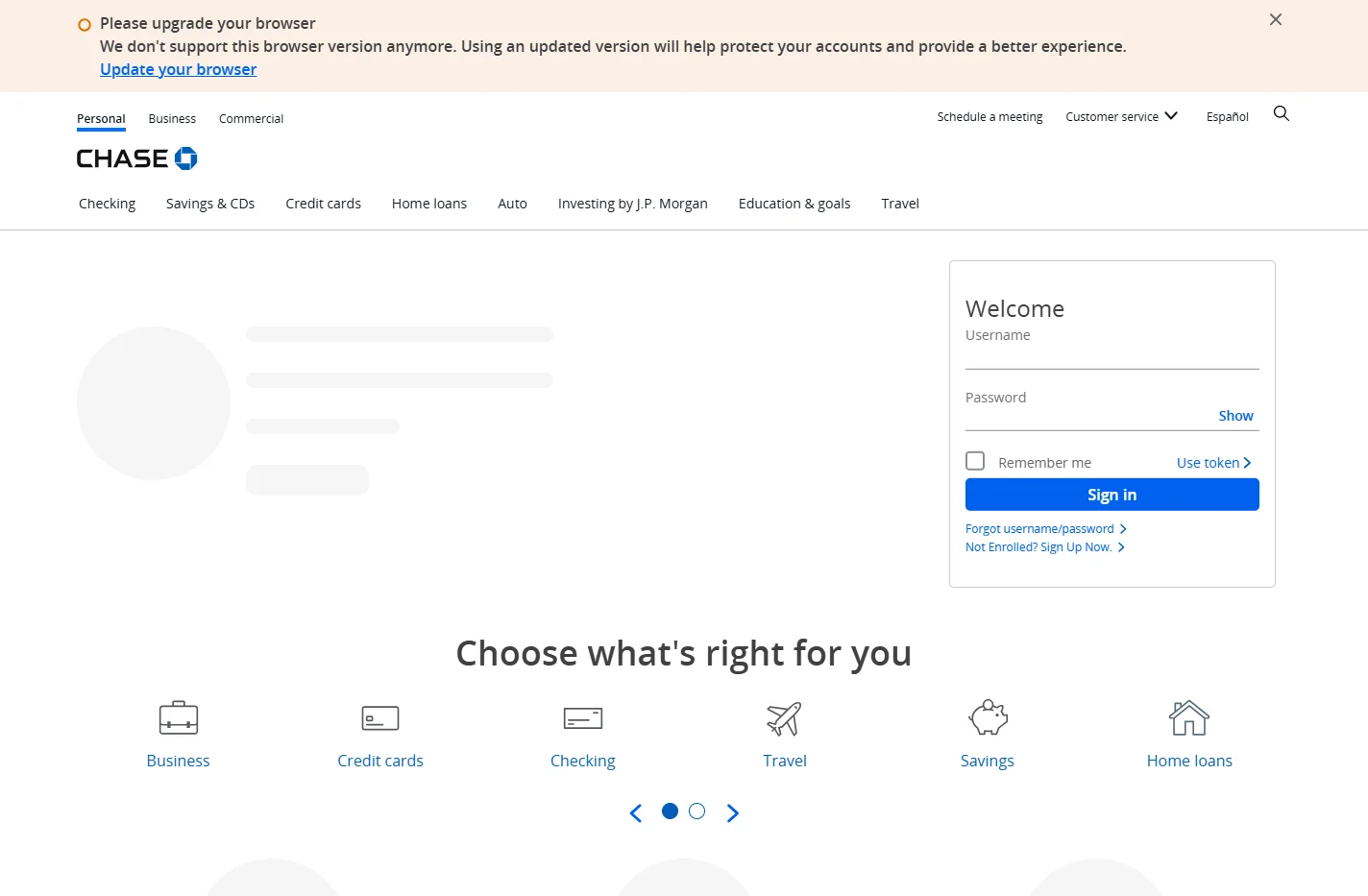The image size is (1368, 896).
Task: Open the Savings & CDs menu
Action: [x=210, y=204]
